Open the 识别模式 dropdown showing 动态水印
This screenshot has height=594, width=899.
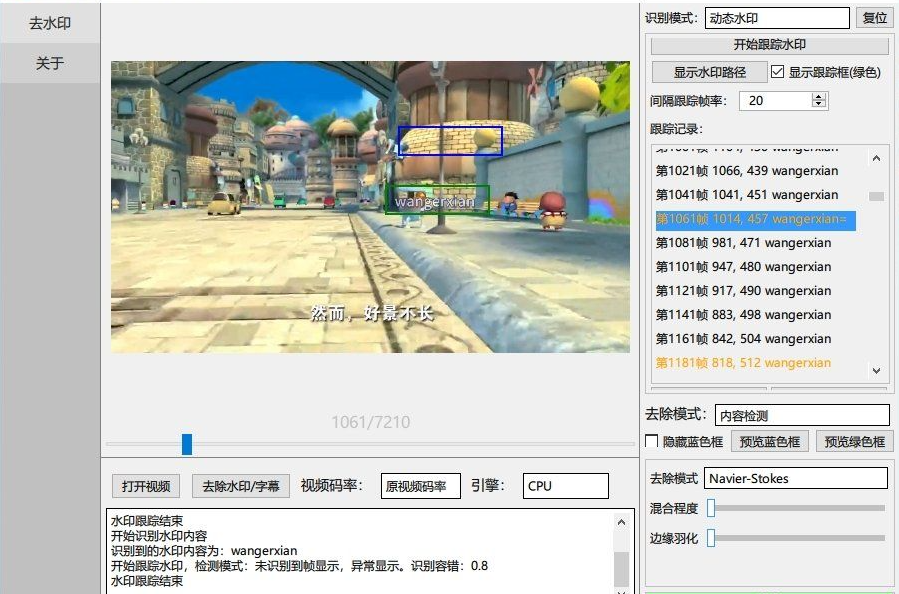tap(777, 18)
